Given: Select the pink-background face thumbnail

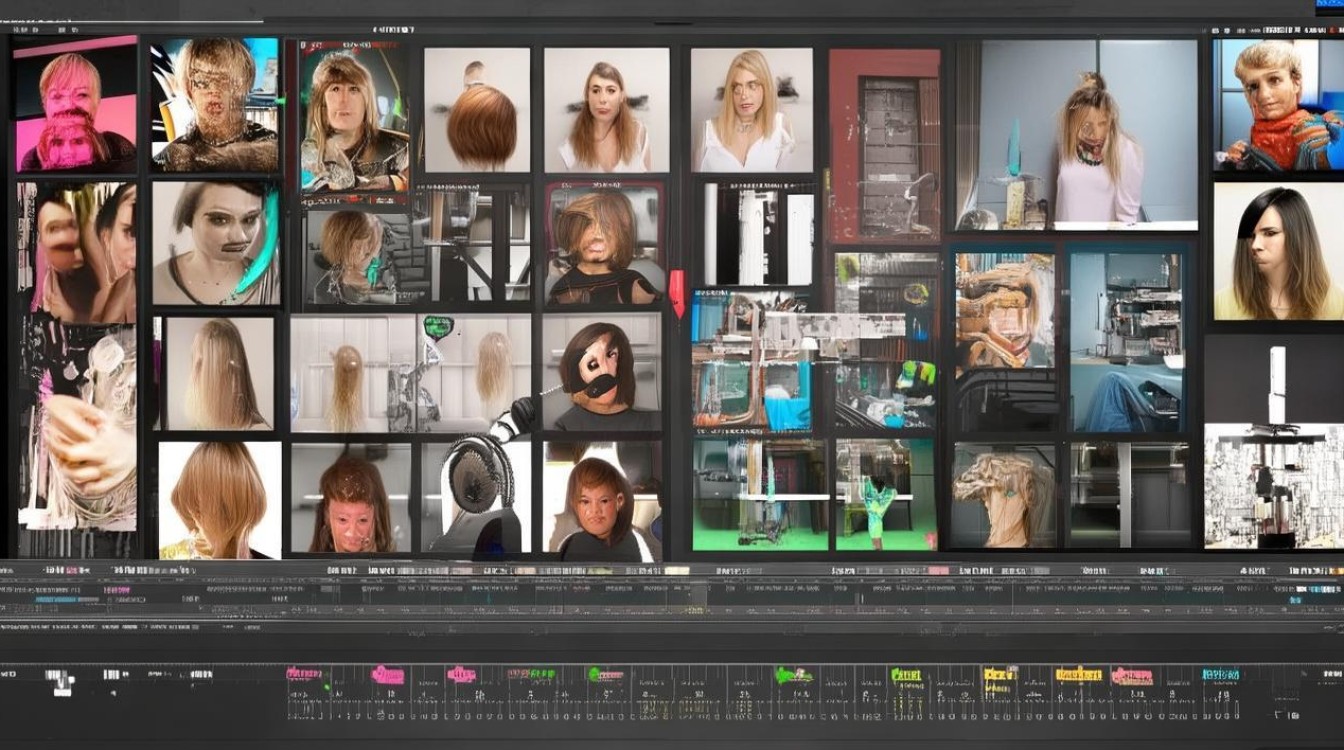Looking at the screenshot, I should coord(75,105).
